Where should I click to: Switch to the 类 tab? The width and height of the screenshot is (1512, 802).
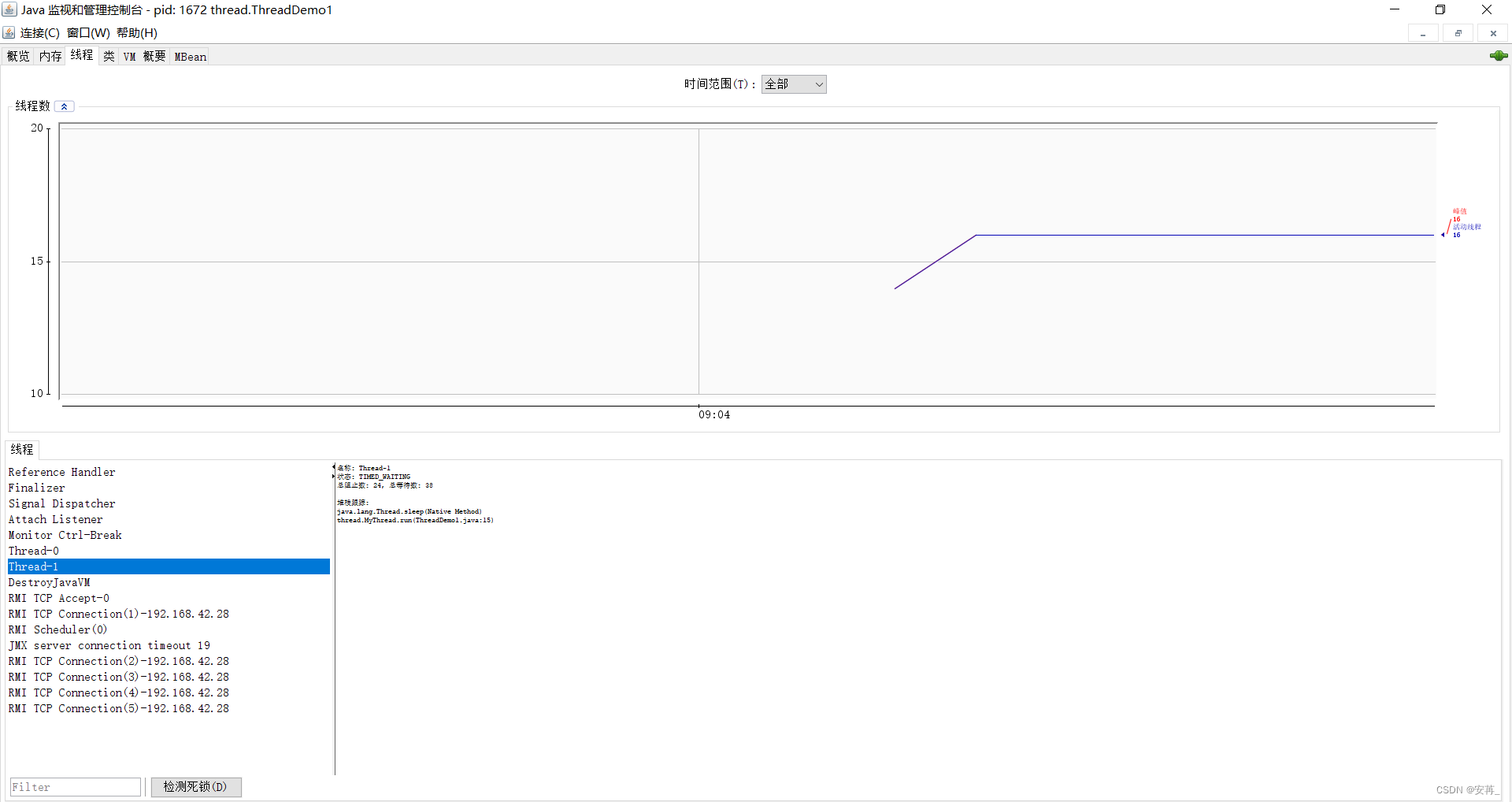tap(109, 57)
